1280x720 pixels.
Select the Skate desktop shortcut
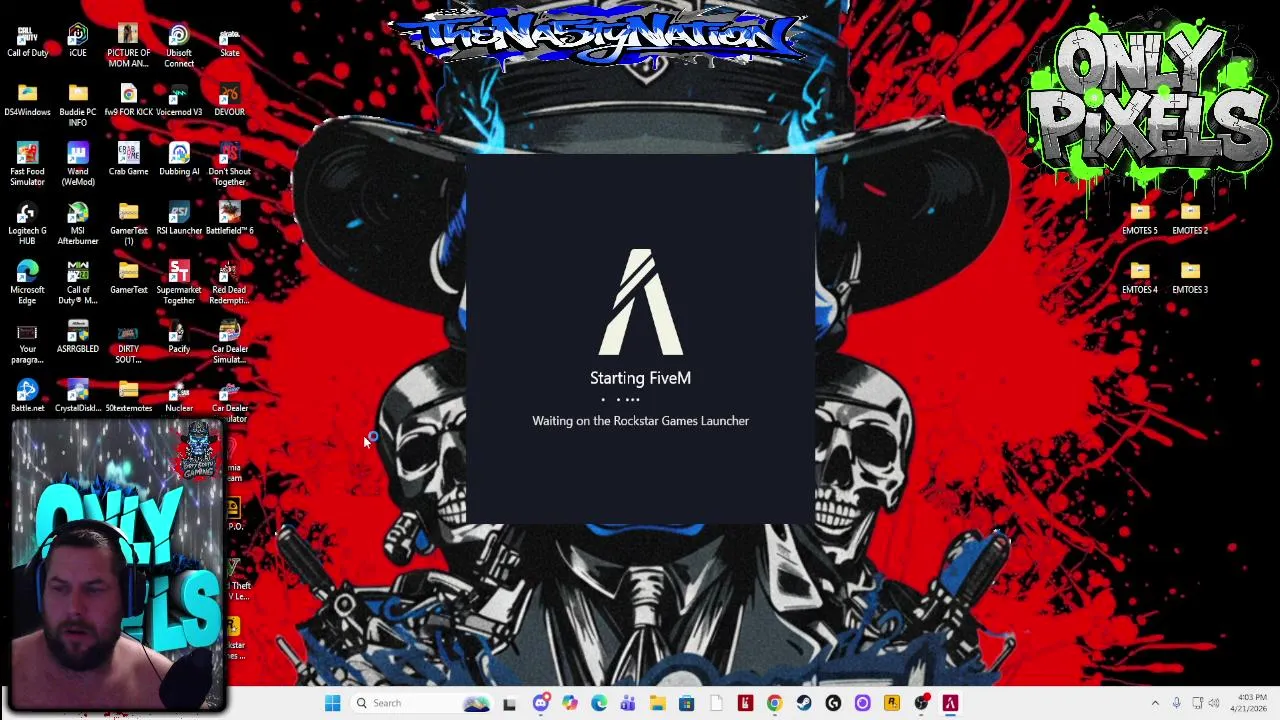[x=230, y=41]
